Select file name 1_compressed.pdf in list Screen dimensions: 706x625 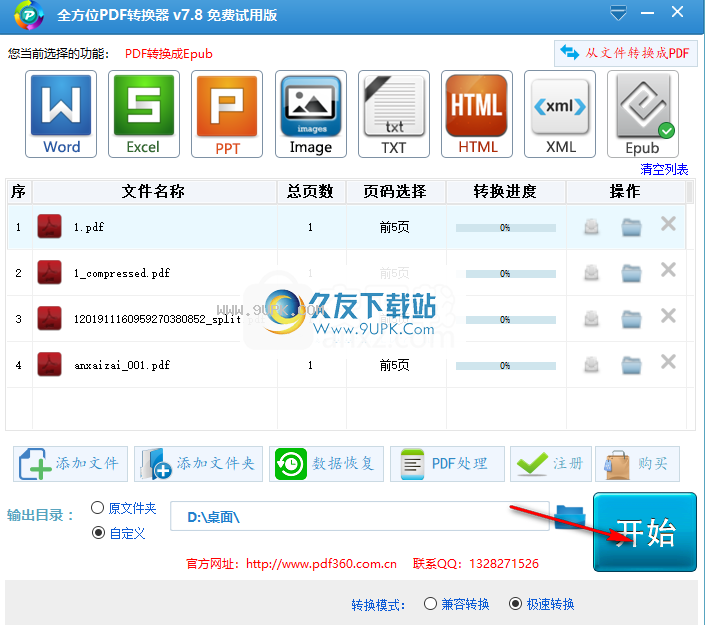122,273
